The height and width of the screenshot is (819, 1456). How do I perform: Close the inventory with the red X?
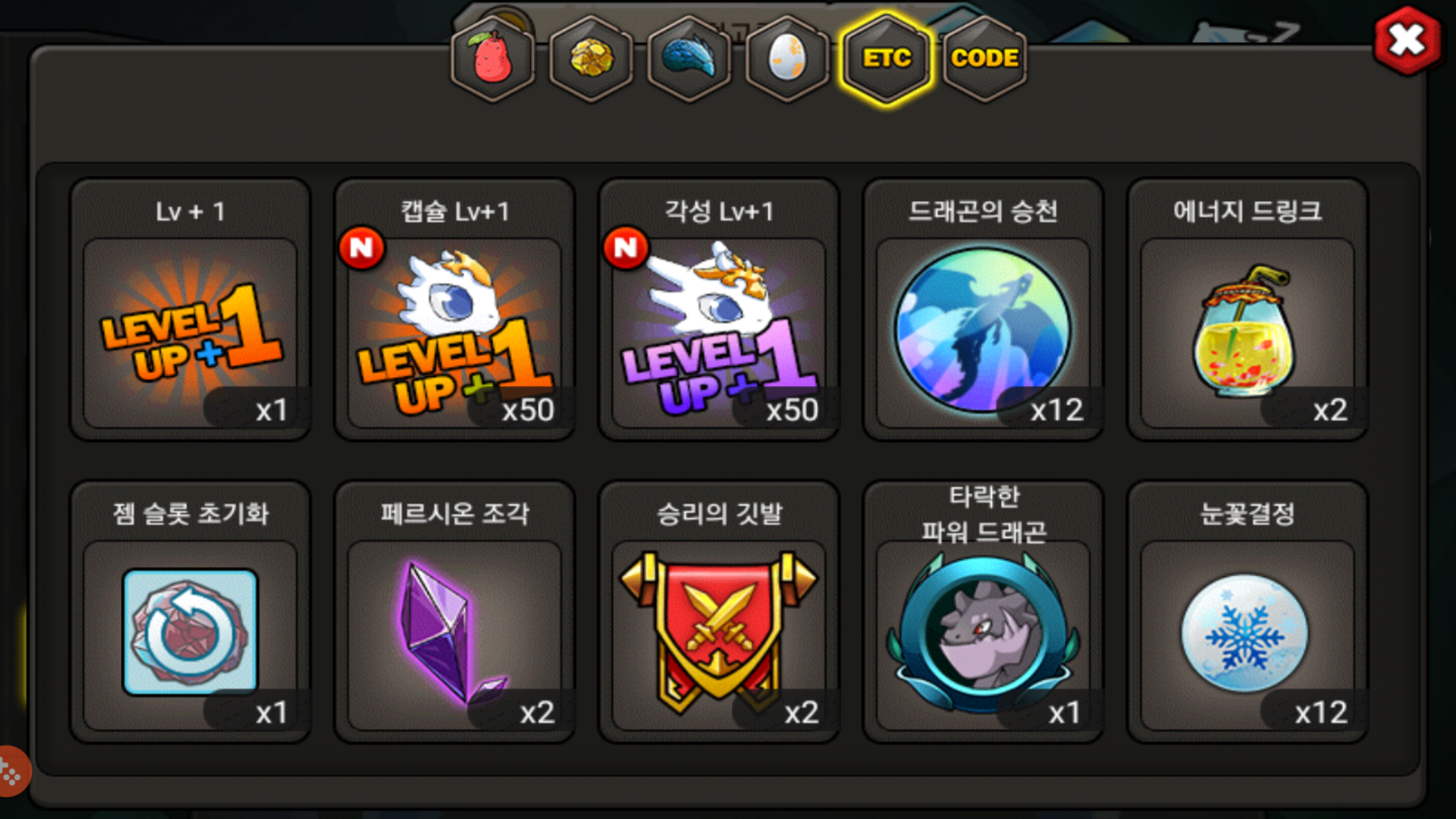coord(1407,41)
